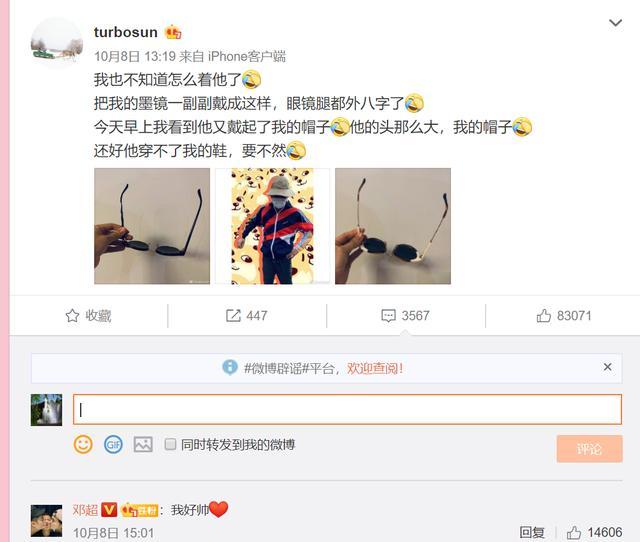
Task: View the bucket hat person photo
Action: pos(272,226)
